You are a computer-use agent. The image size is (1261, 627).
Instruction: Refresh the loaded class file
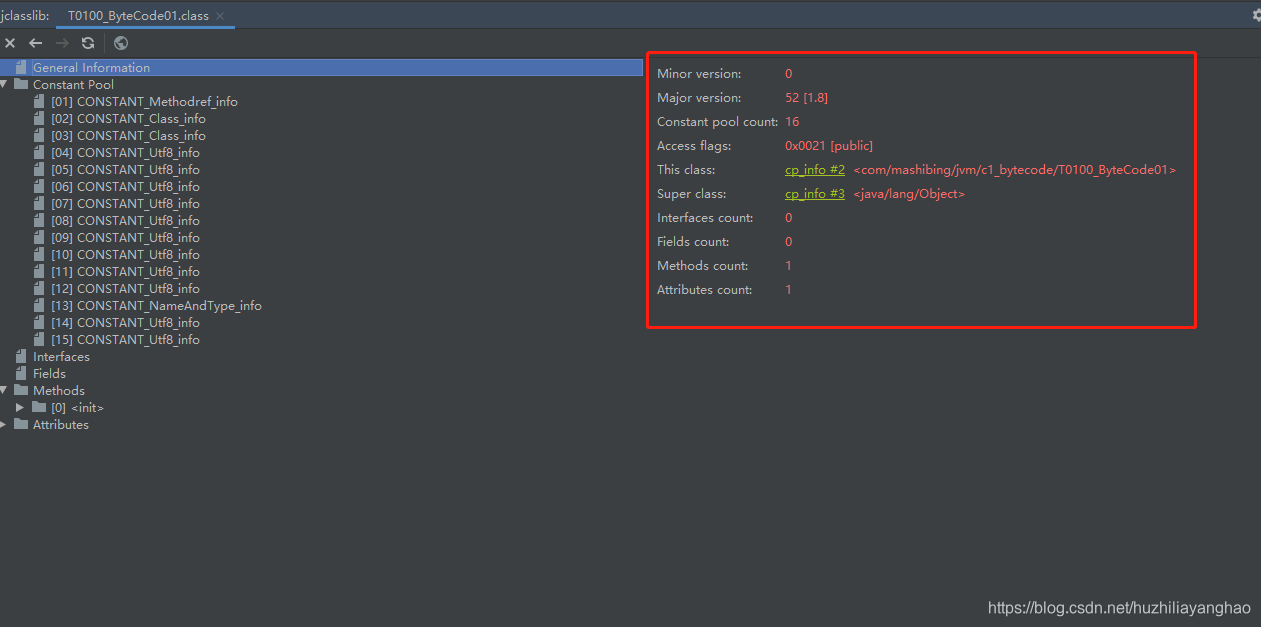pyautogui.click(x=87, y=43)
